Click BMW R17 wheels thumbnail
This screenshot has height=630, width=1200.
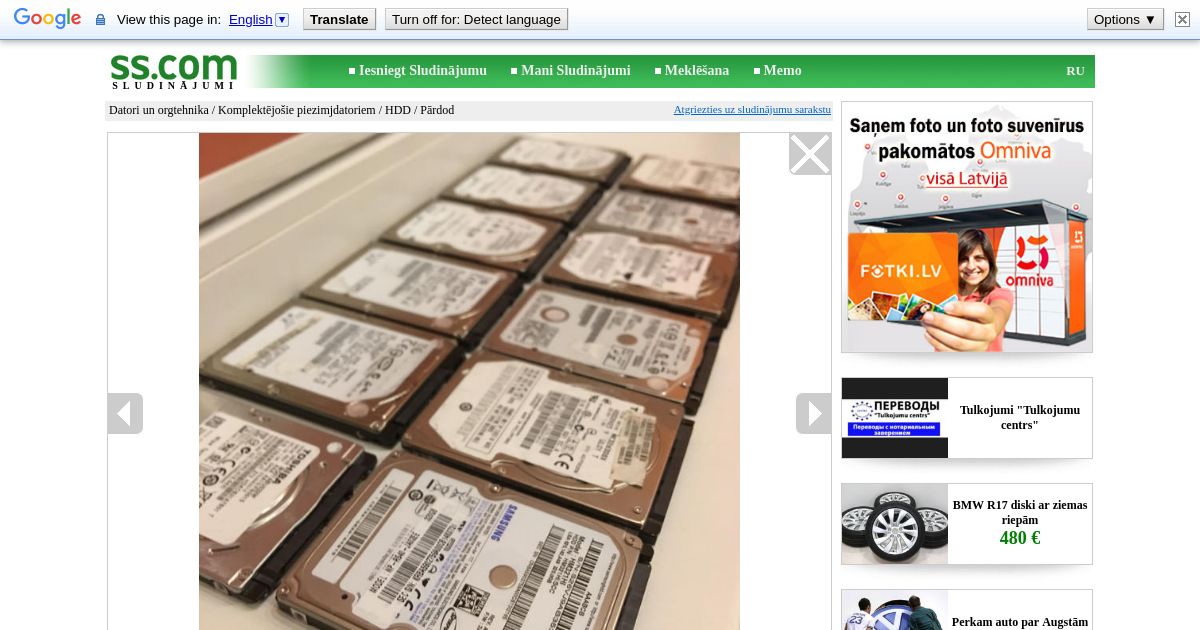click(895, 524)
